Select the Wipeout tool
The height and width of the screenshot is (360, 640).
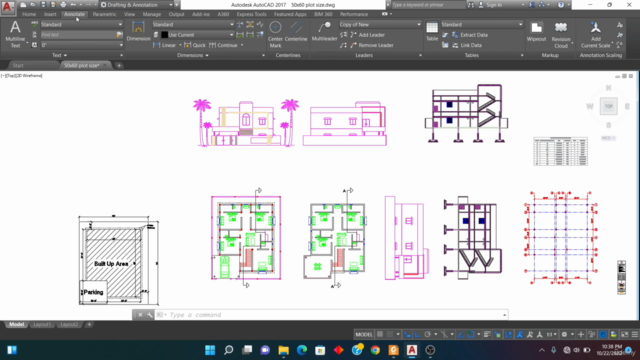coord(536,31)
